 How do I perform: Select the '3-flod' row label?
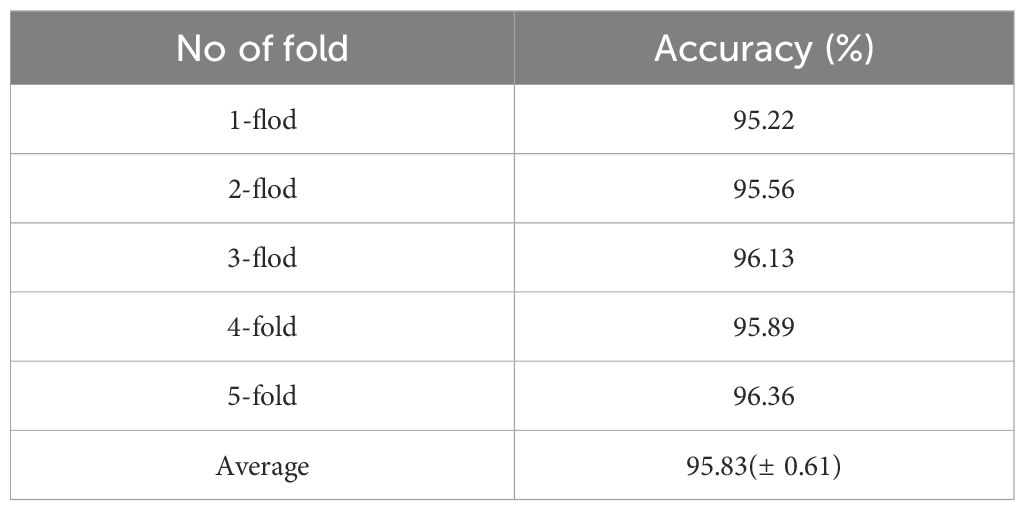262,259
